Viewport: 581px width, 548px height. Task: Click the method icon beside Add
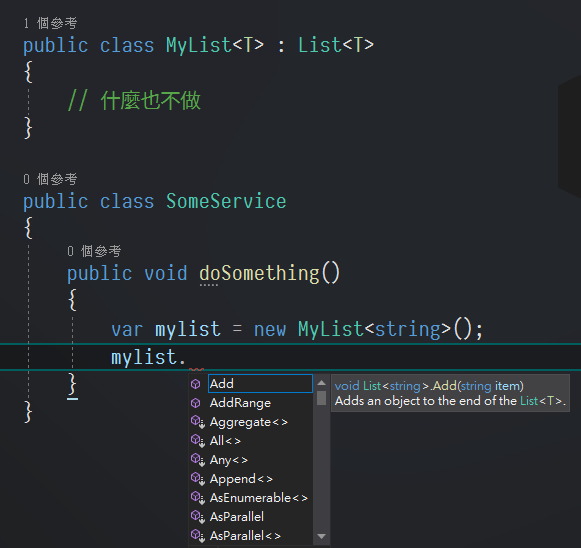coord(196,384)
